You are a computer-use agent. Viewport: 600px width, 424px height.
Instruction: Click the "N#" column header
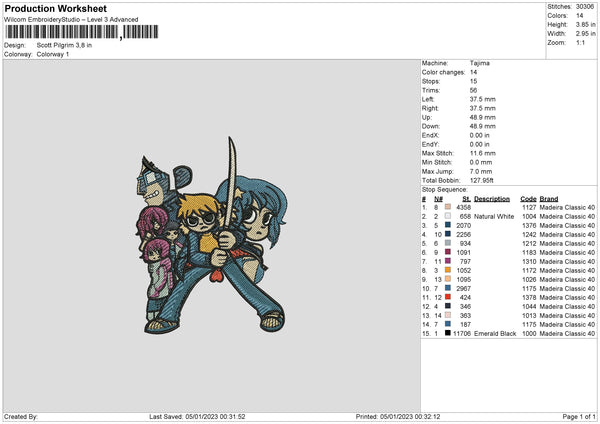(x=438, y=199)
